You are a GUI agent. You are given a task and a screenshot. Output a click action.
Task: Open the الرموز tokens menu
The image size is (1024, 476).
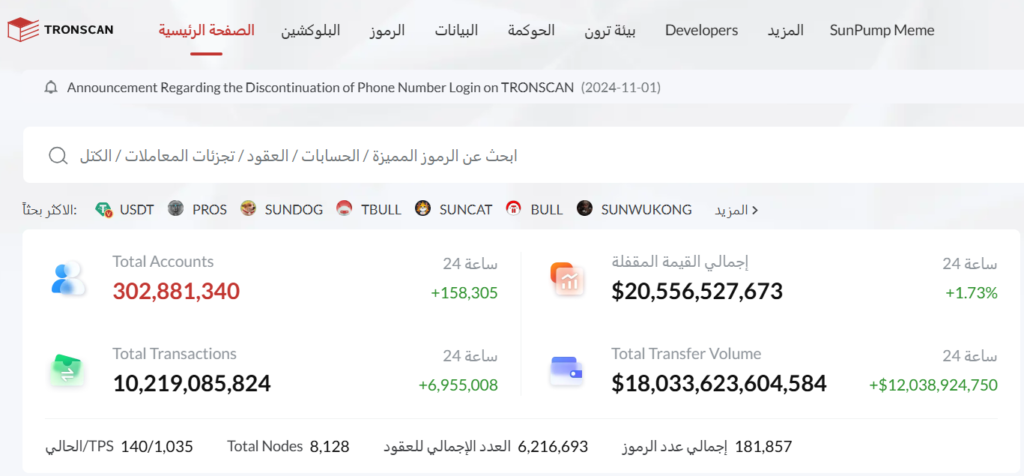click(x=387, y=30)
